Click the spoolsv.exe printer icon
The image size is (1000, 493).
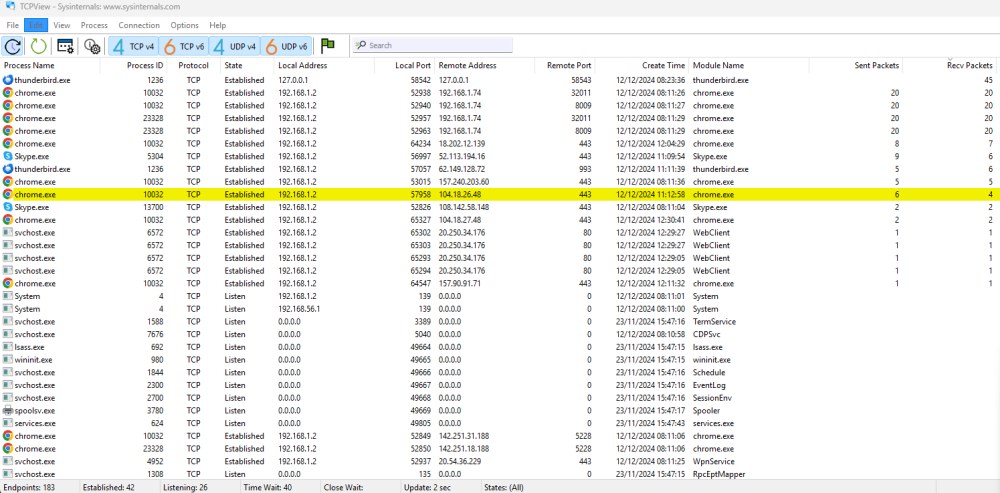click(x=8, y=411)
